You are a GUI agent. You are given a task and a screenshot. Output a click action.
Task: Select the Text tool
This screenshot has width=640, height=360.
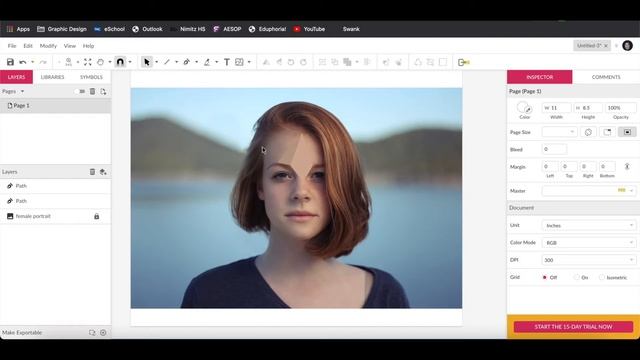(227, 62)
